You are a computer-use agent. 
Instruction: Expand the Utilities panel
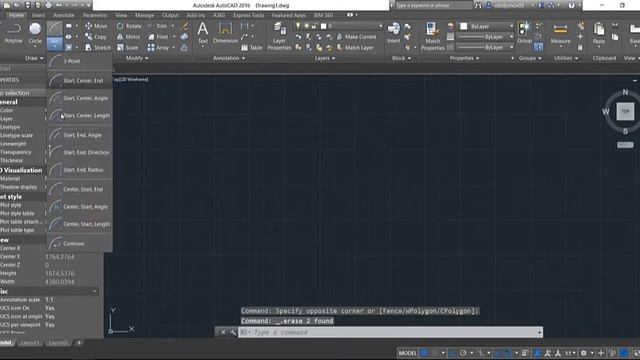(x=566, y=58)
